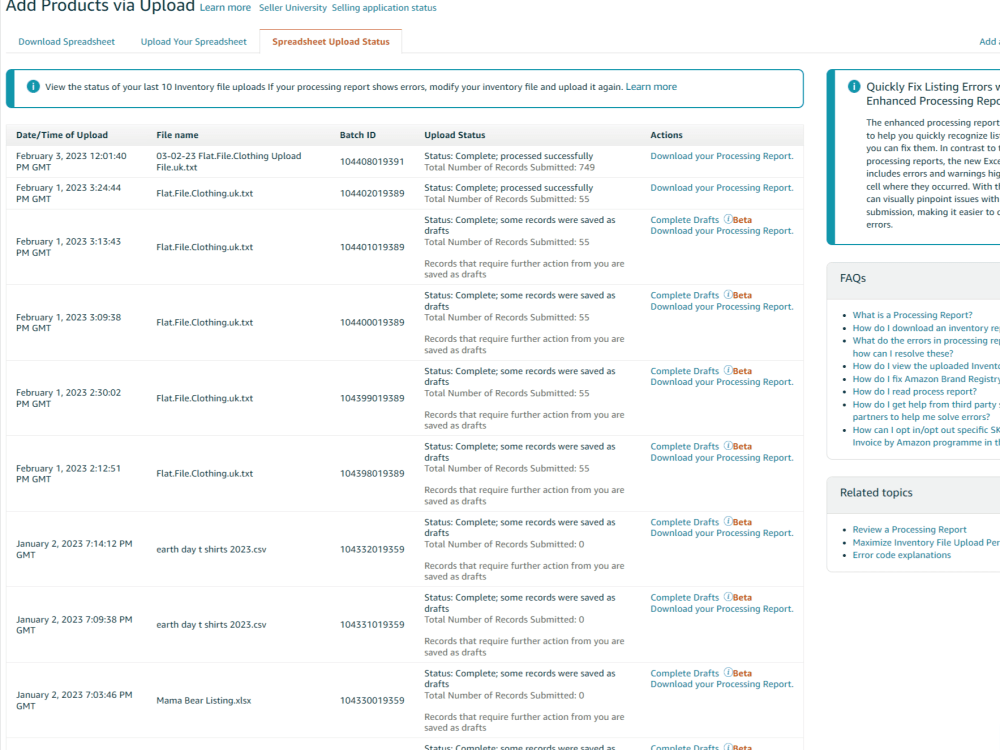Complete Drafts for batch 104331019359
Viewport: 1000px width, 750px height.
(x=684, y=598)
